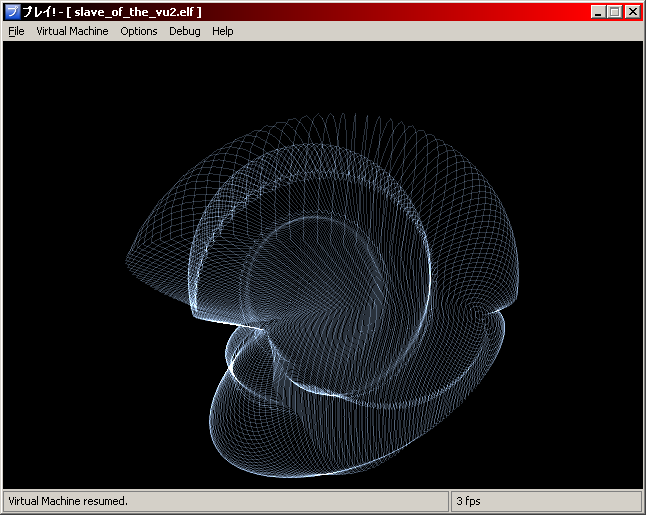Click the resize grip at status bar corner

(637, 506)
